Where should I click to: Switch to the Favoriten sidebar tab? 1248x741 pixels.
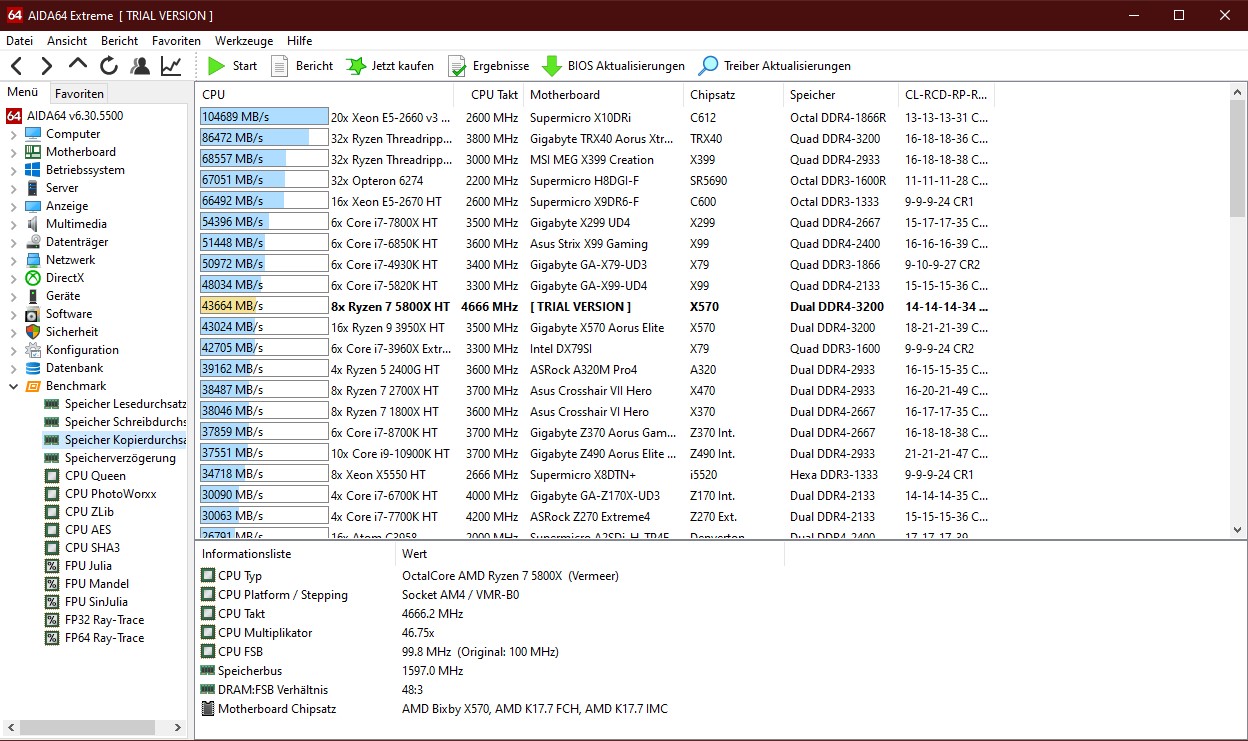pyautogui.click(x=79, y=93)
